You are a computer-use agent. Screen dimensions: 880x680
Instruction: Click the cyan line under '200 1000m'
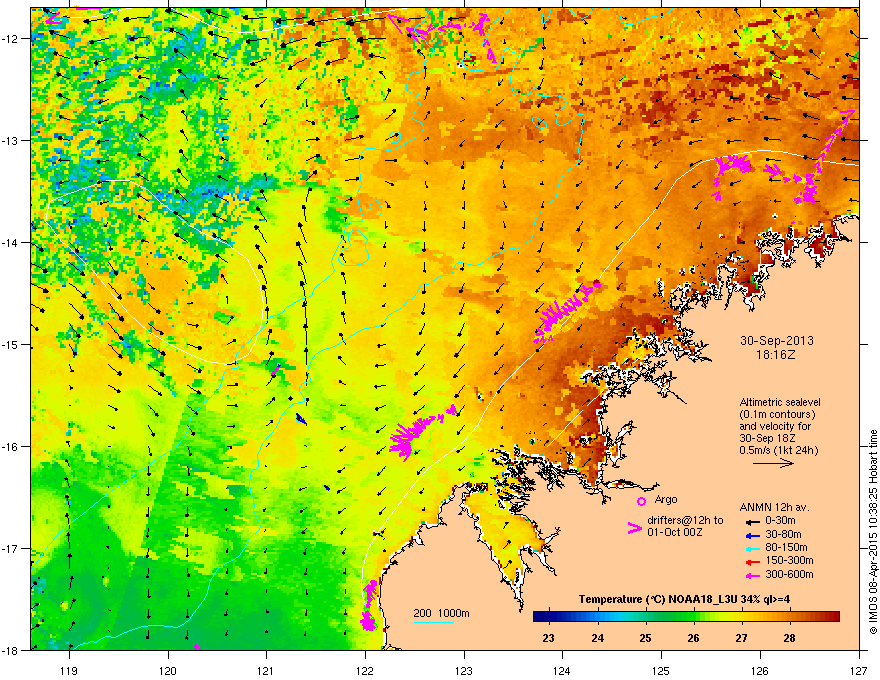434,622
